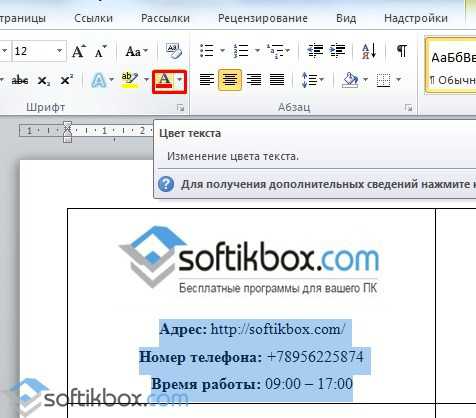
Task: Click the Shrink Font icon
Action: [x=100, y=52]
